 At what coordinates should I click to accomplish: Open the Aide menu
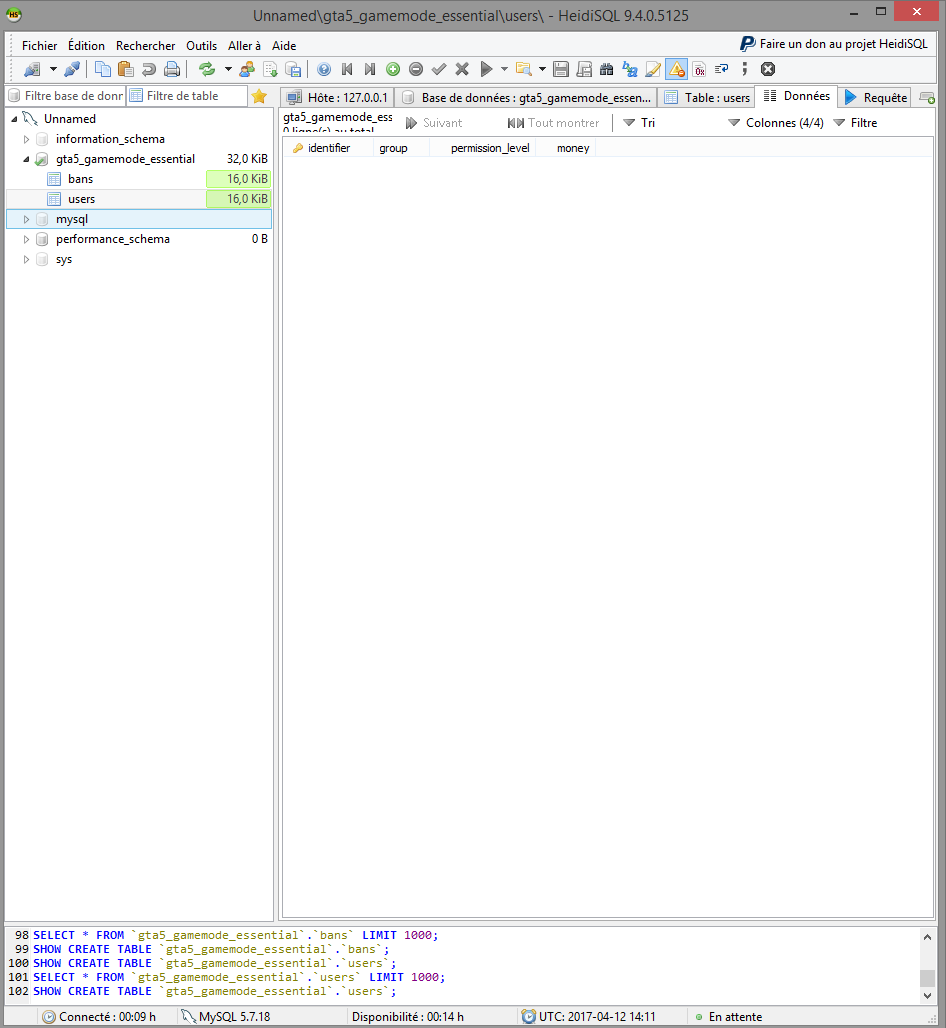(284, 45)
